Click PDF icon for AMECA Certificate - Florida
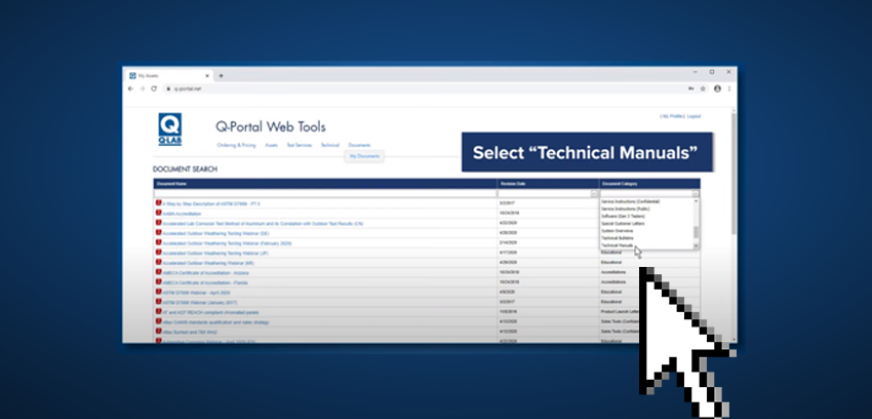 [x=158, y=282]
